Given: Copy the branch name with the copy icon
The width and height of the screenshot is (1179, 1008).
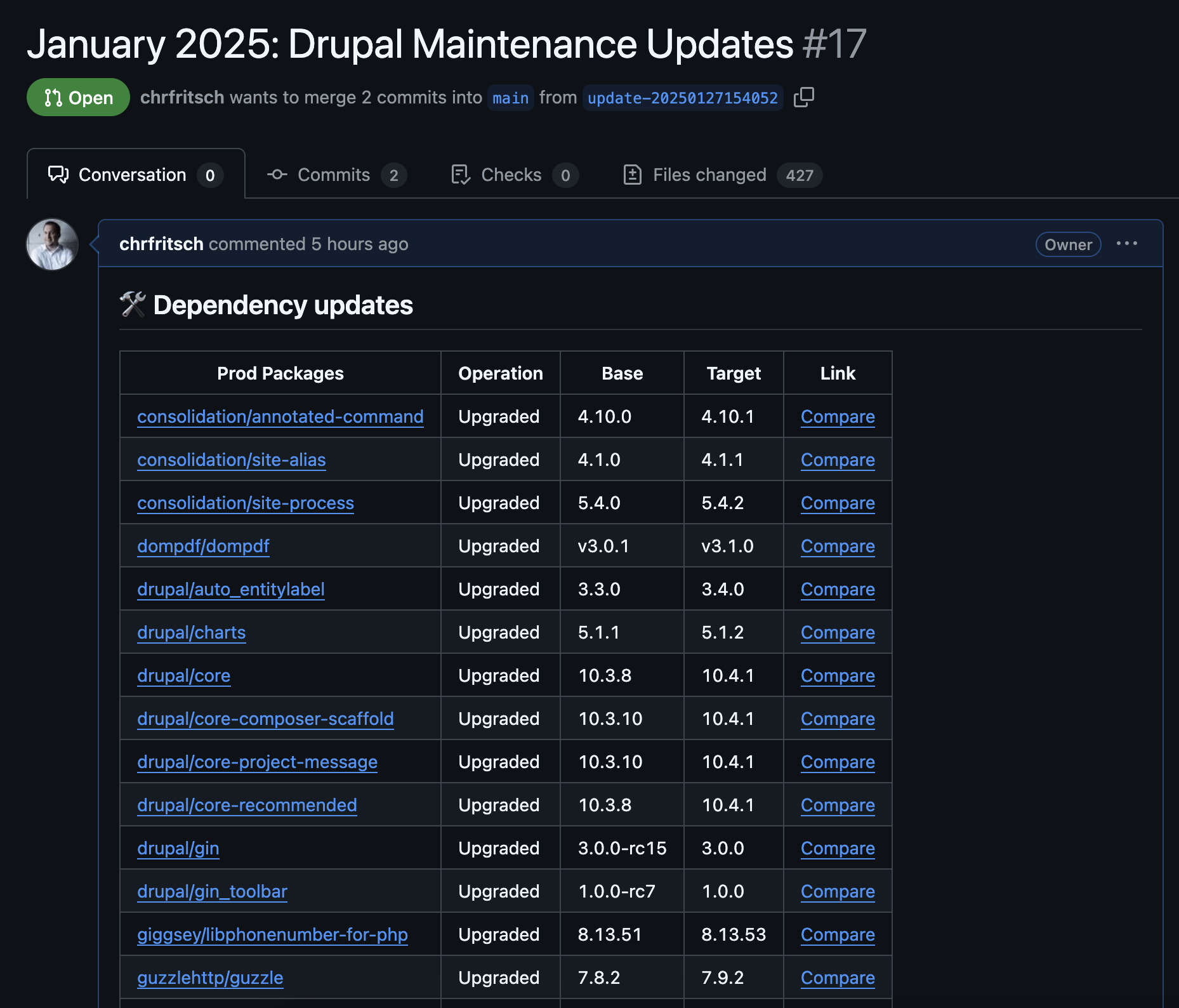Looking at the screenshot, I should [x=803, y=97].
